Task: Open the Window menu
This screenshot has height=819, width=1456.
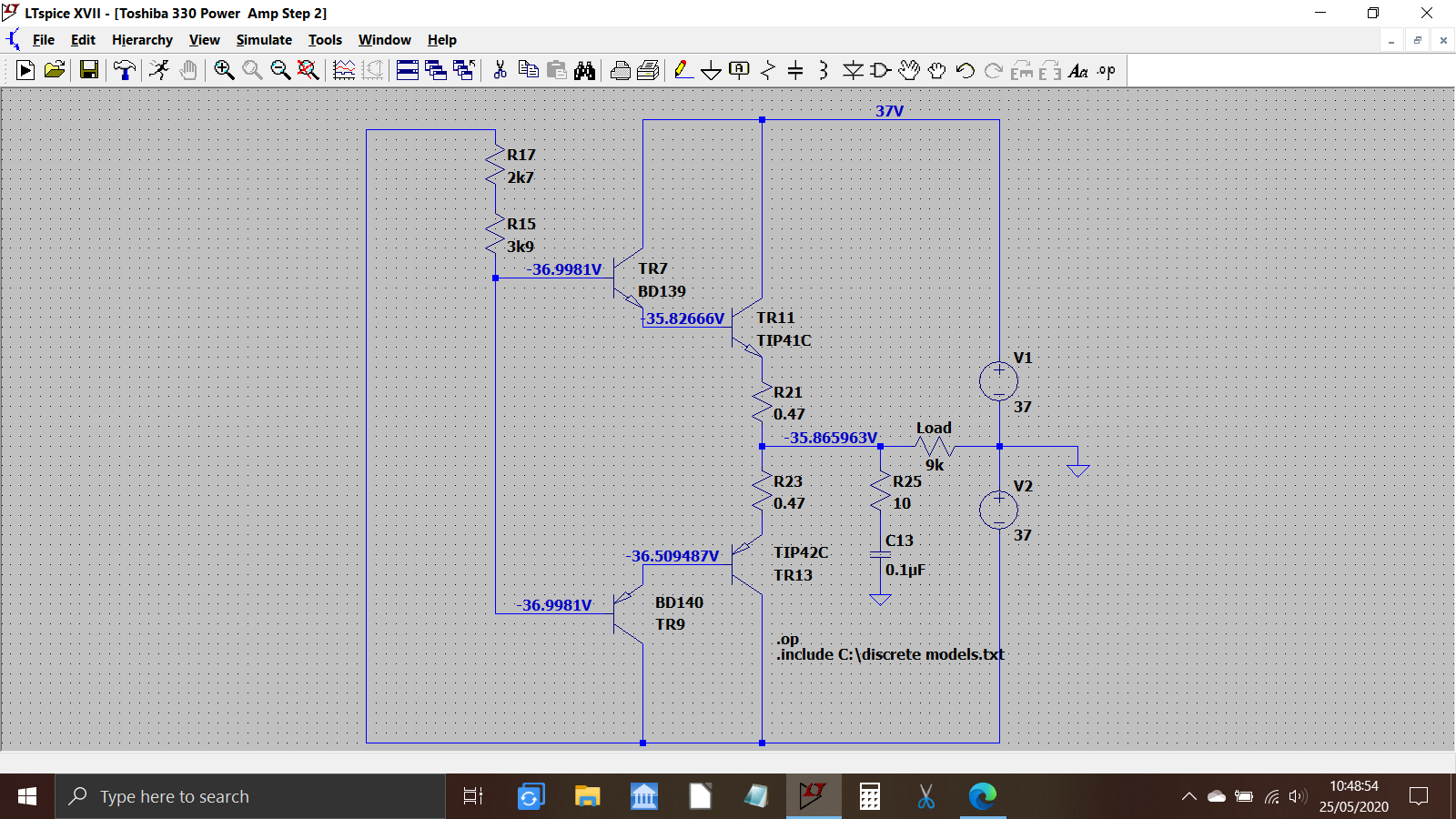Action: click(x=384, y=40)
